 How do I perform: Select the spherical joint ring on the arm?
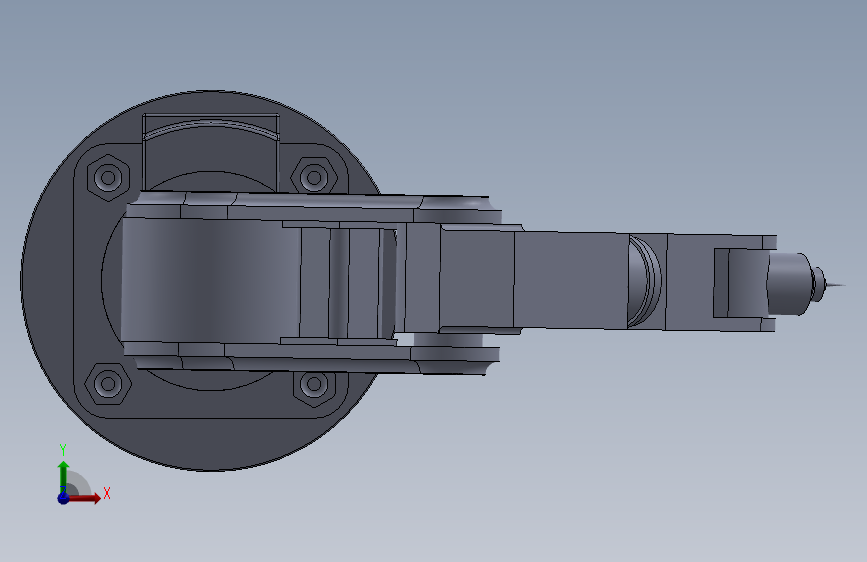coord(645,281)
